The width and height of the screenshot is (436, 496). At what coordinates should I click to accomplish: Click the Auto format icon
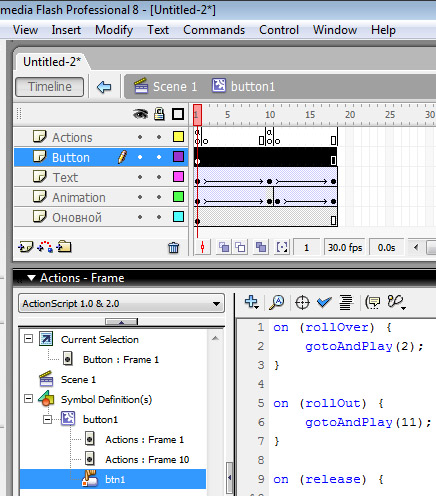click(x=346, y=303)
